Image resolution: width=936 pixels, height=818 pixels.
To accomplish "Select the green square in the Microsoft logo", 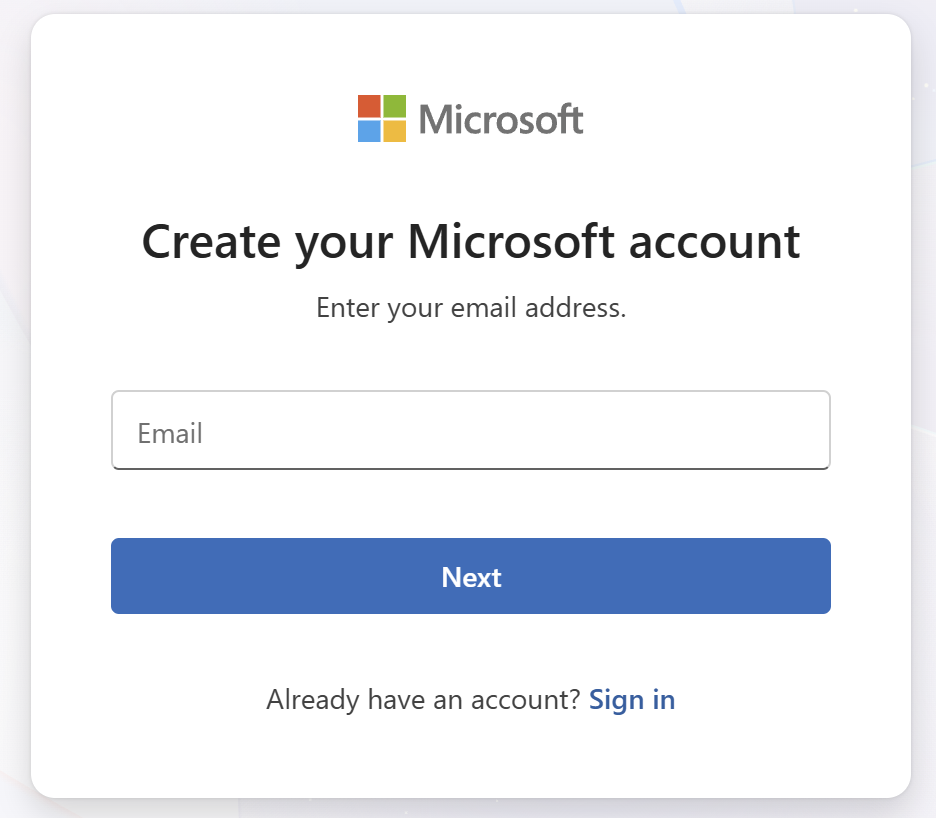I will (392, 106).
